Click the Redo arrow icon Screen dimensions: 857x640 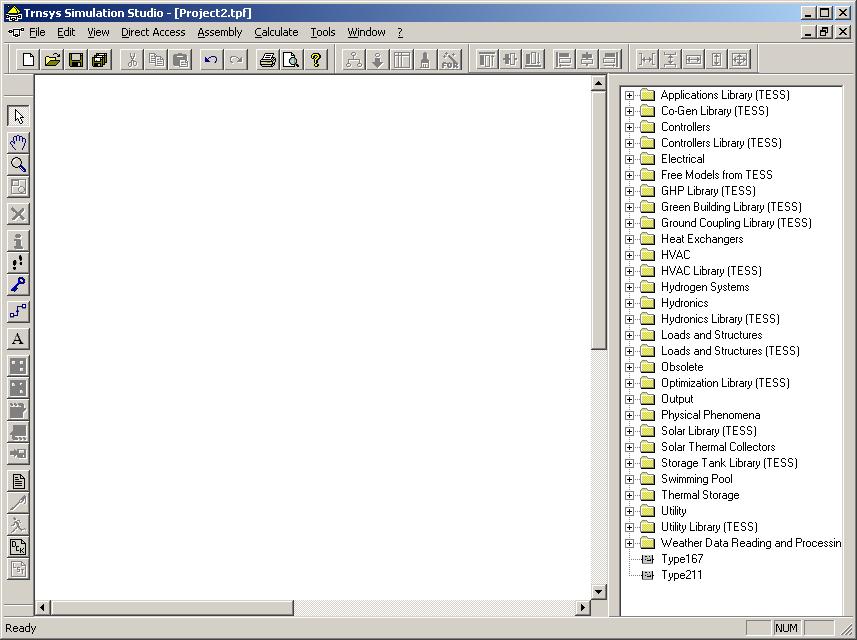[x=236, y=60]
